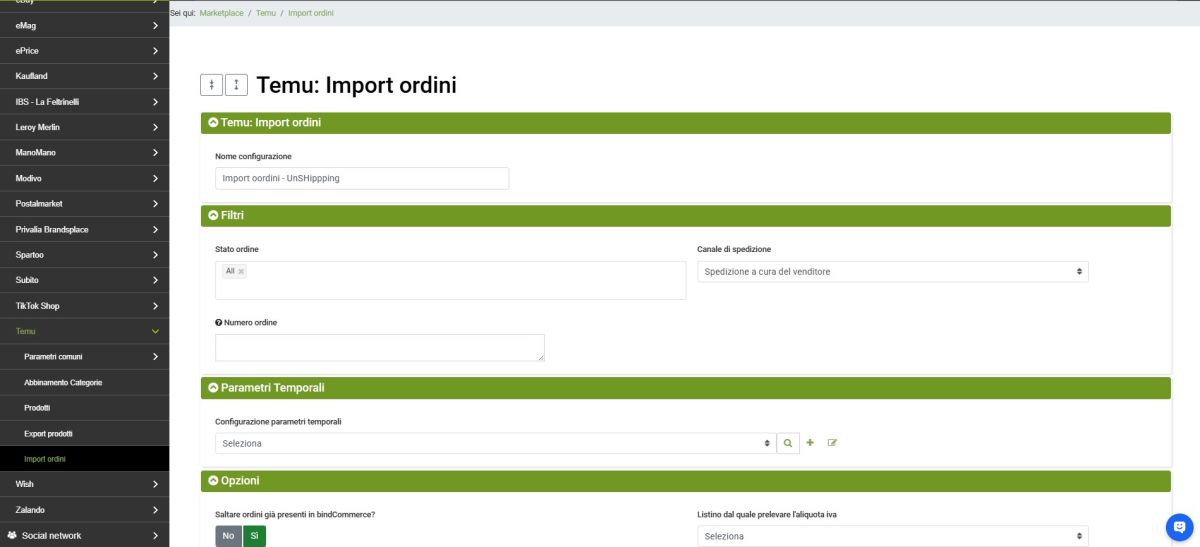Click the green plus add configuration icon
The height and width of the screenshot is (547, 1200).
810,443
